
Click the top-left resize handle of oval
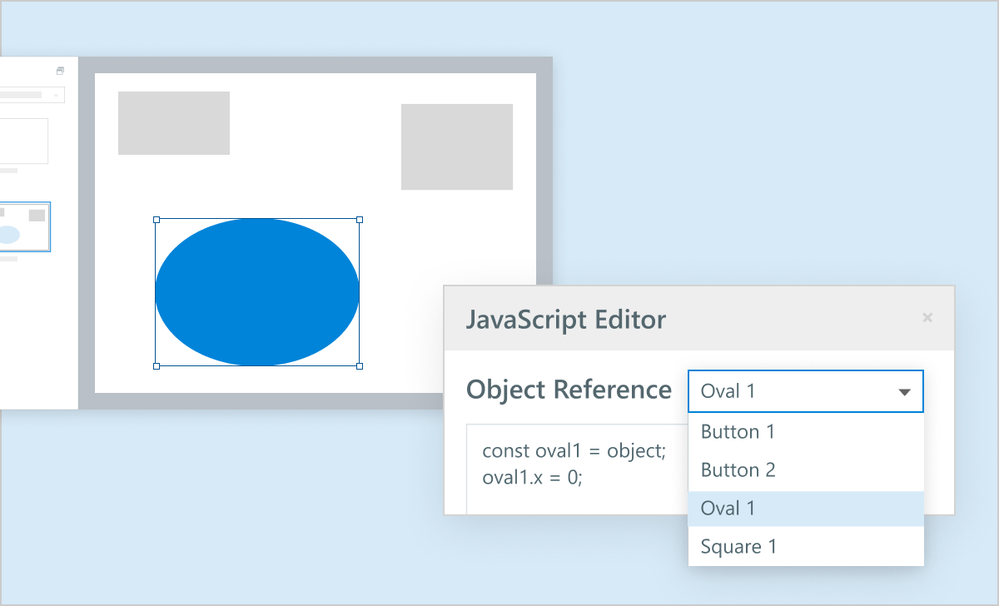coord(156,219)
